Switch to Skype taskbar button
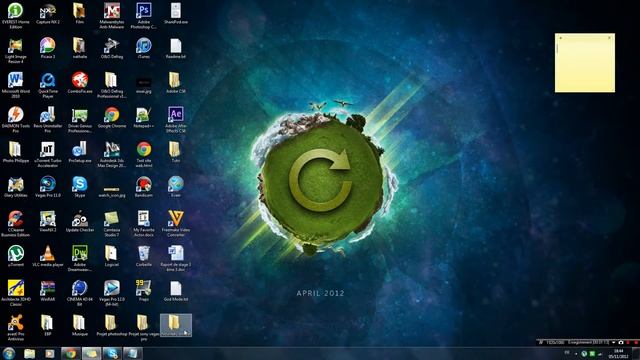The image size is (640, 360). click(x=112, y=353)
